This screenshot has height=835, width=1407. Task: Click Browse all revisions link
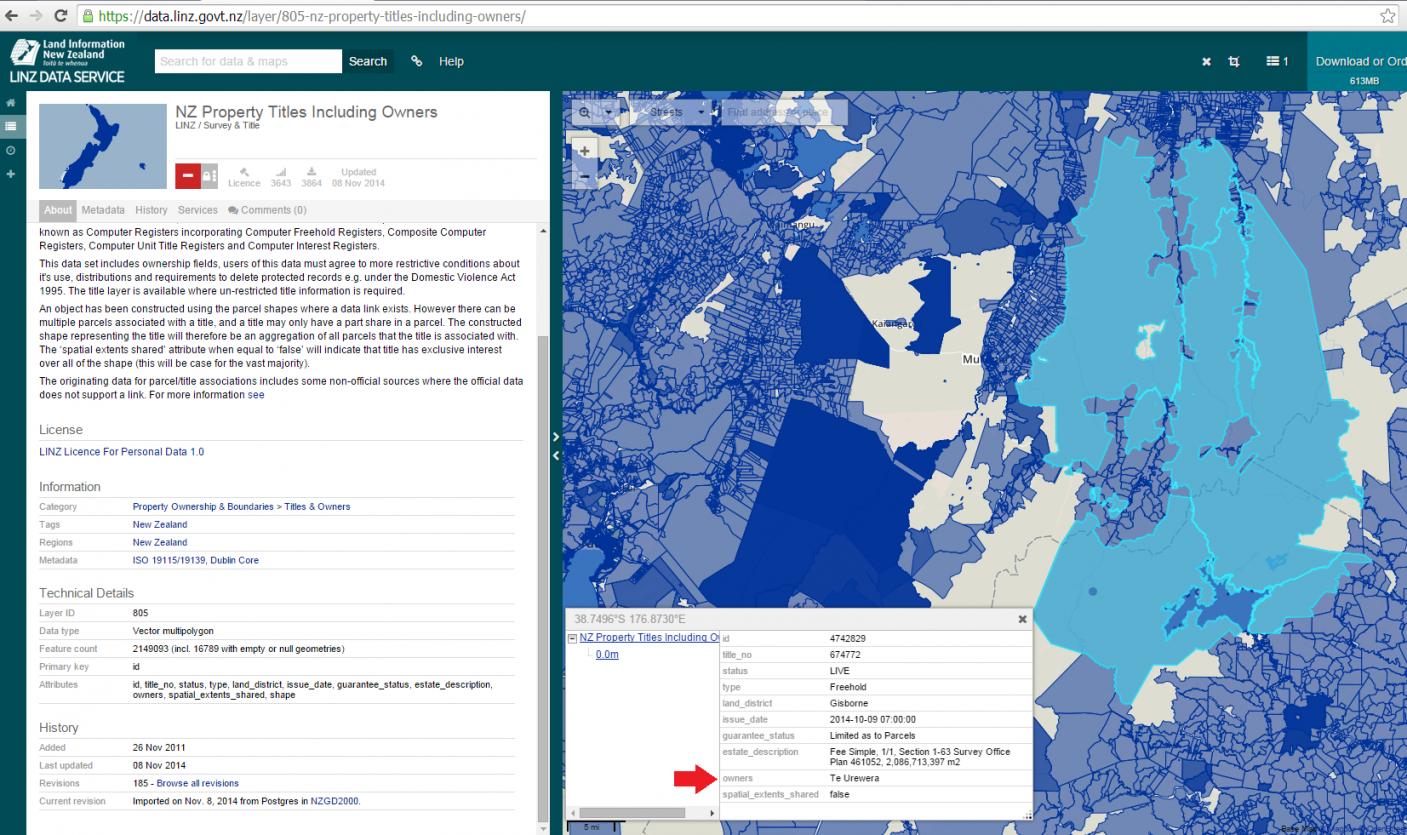tap(198, 783)
